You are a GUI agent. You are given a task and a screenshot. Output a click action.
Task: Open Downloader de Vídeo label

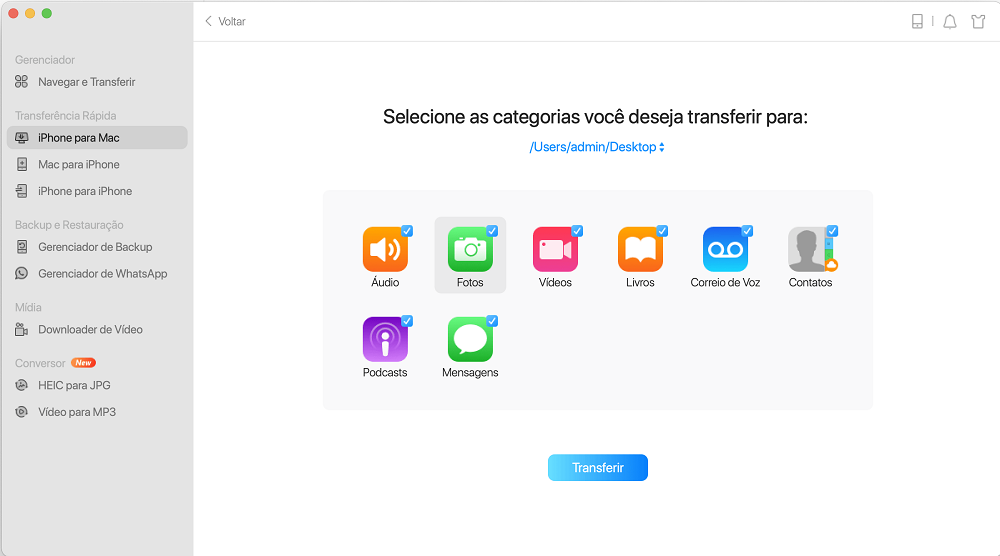pos(90,330)
